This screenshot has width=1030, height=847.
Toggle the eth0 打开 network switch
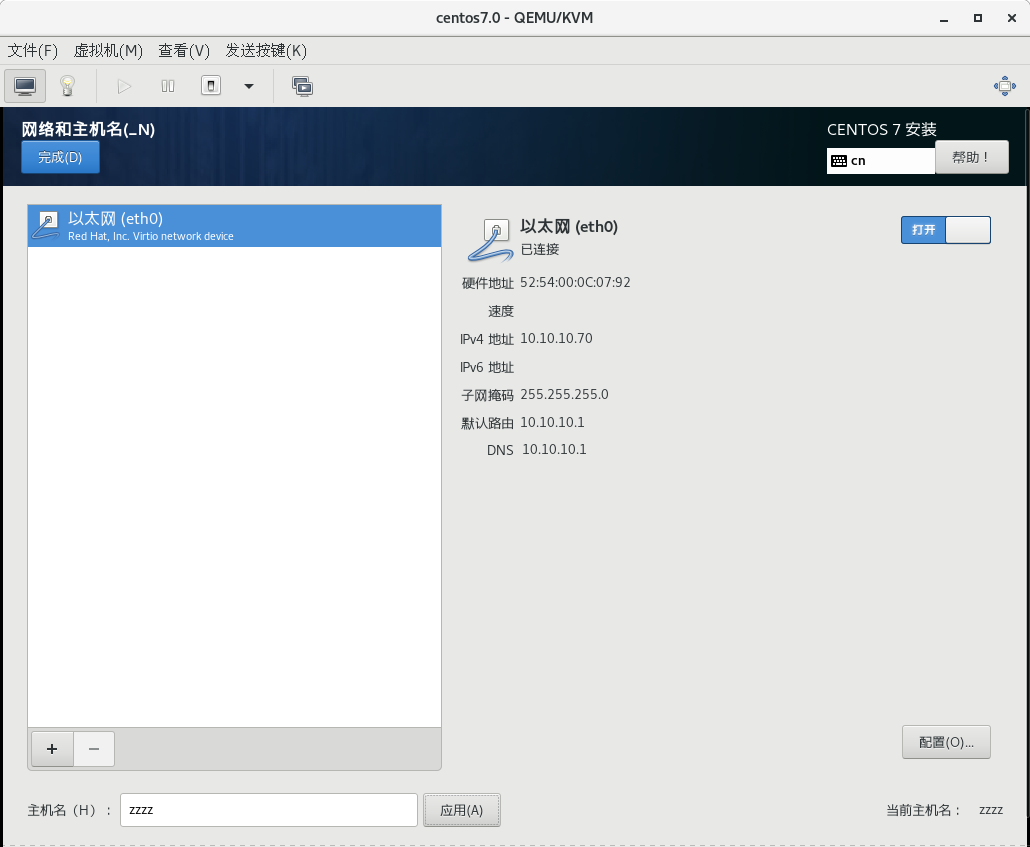[x=945, y=230]
